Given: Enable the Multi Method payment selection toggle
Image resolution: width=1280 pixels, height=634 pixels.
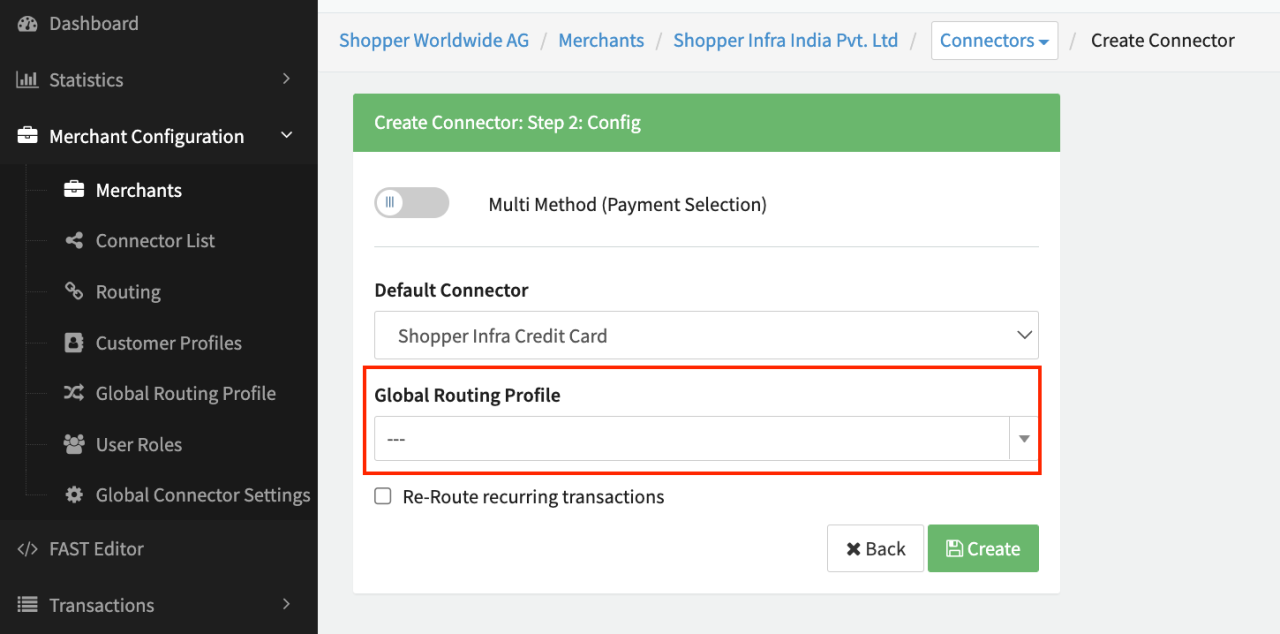Looking at the screenshot, I should click(x=411, y=203).
